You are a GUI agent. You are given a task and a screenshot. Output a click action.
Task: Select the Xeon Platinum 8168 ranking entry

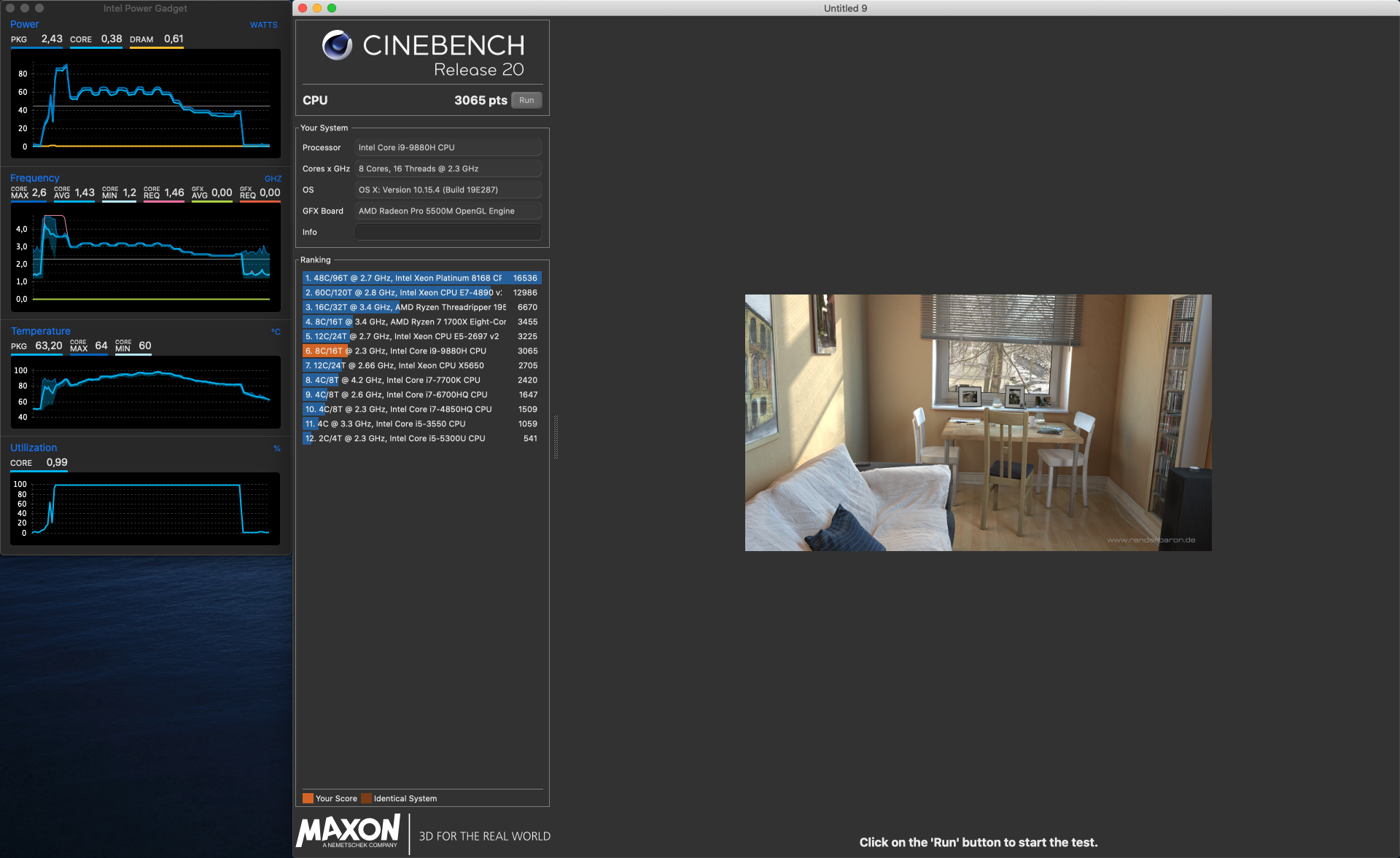point(421,278)
